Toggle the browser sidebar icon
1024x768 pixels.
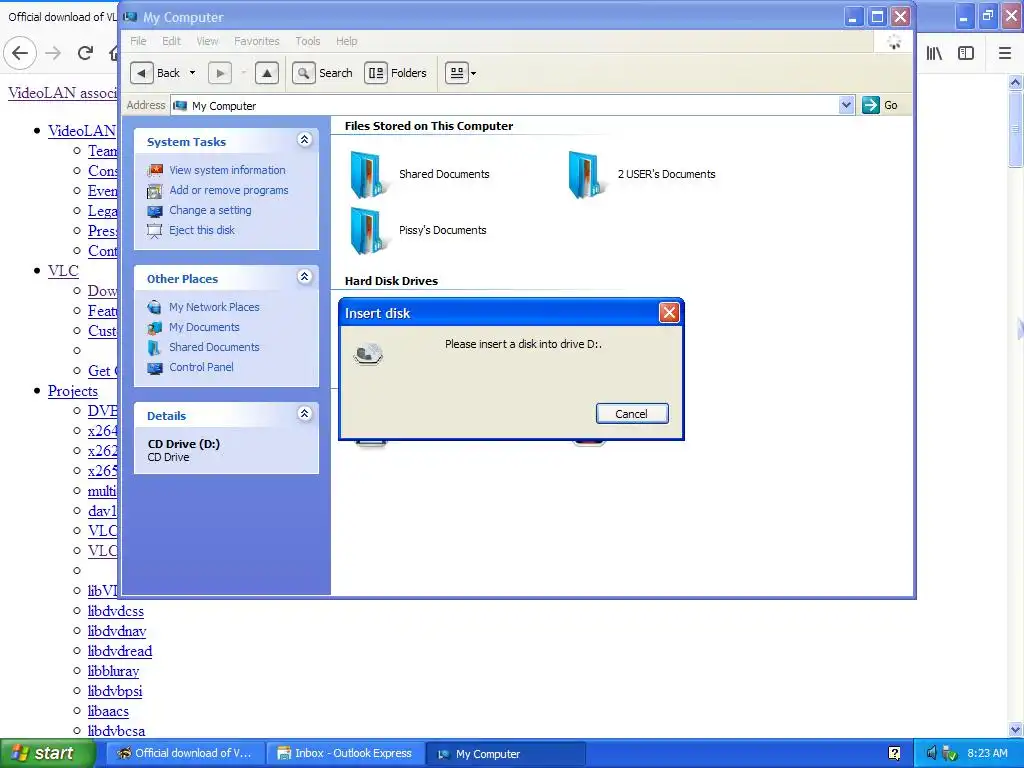966,53
